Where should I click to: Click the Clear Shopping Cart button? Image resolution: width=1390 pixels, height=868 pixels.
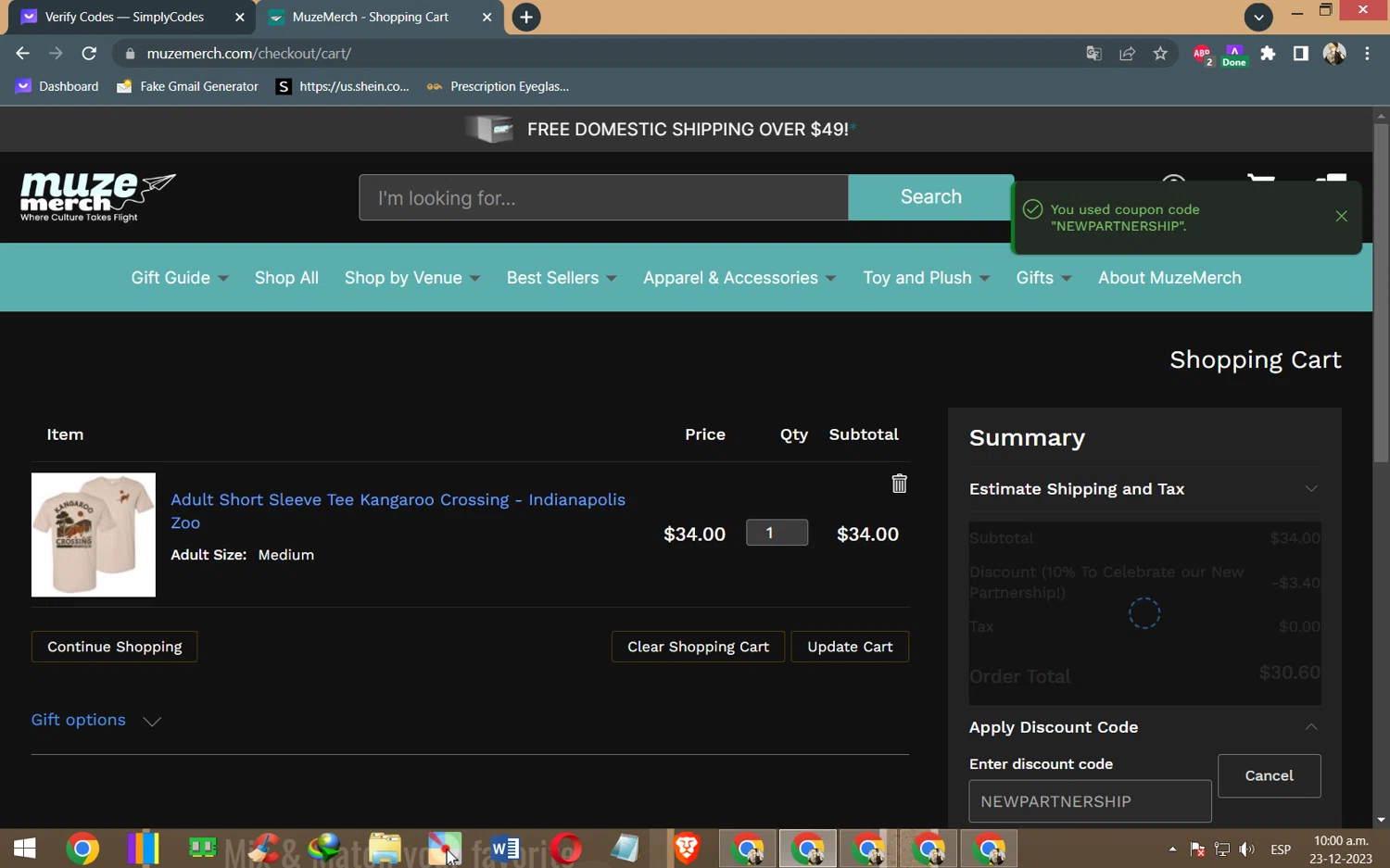(x=698, y=647)
